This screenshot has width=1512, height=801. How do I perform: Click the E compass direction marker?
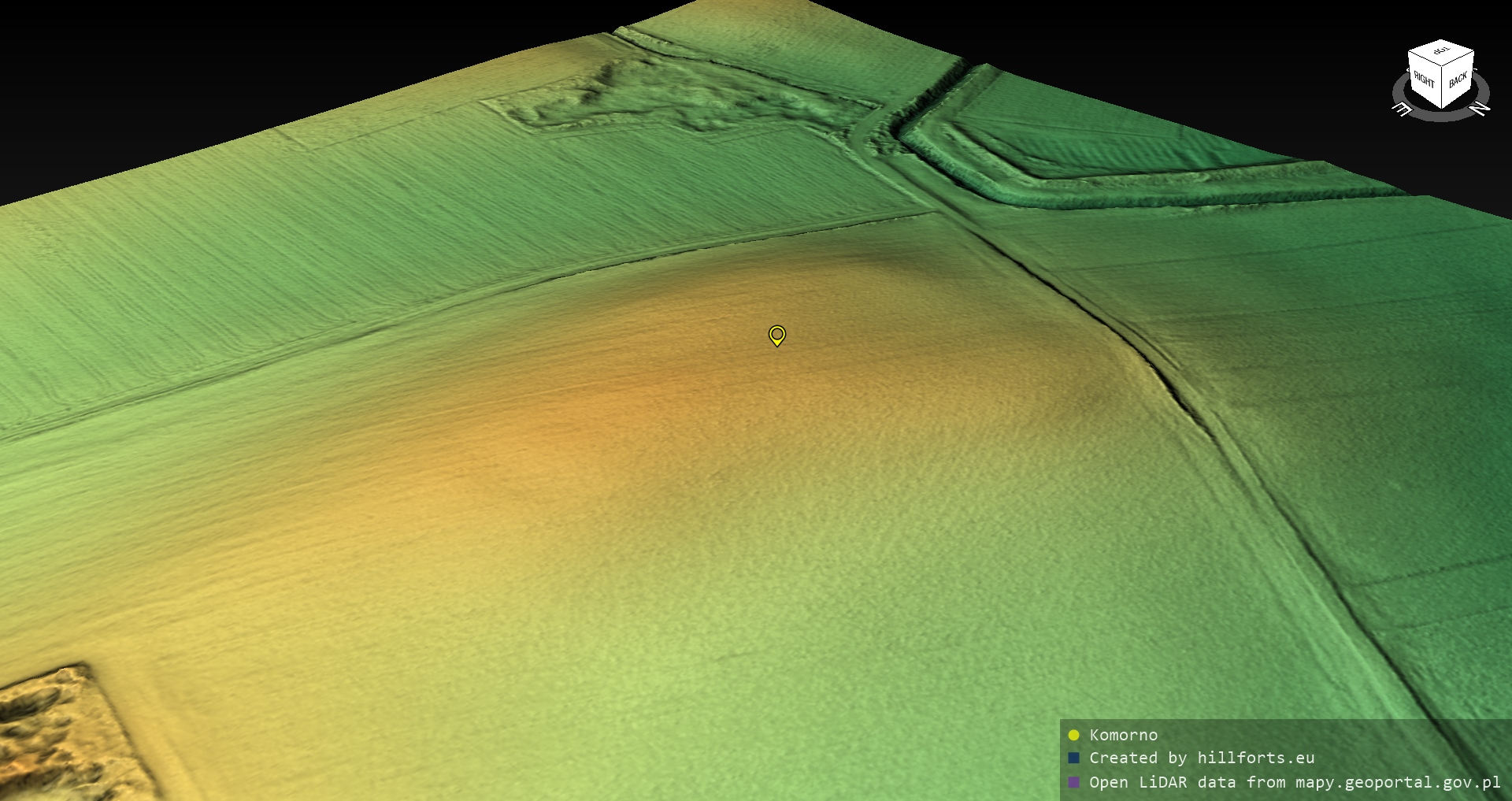(1402, 109)
